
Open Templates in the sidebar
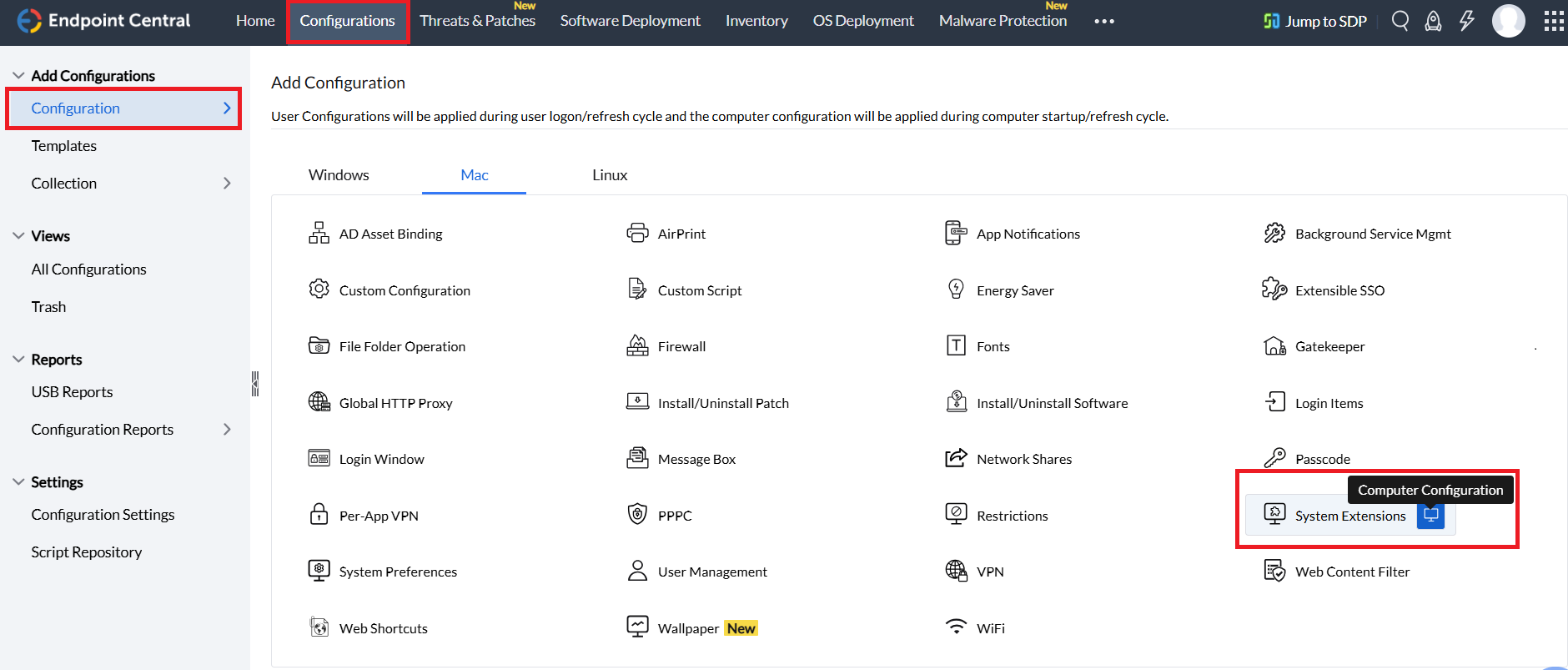pos(64,145)
